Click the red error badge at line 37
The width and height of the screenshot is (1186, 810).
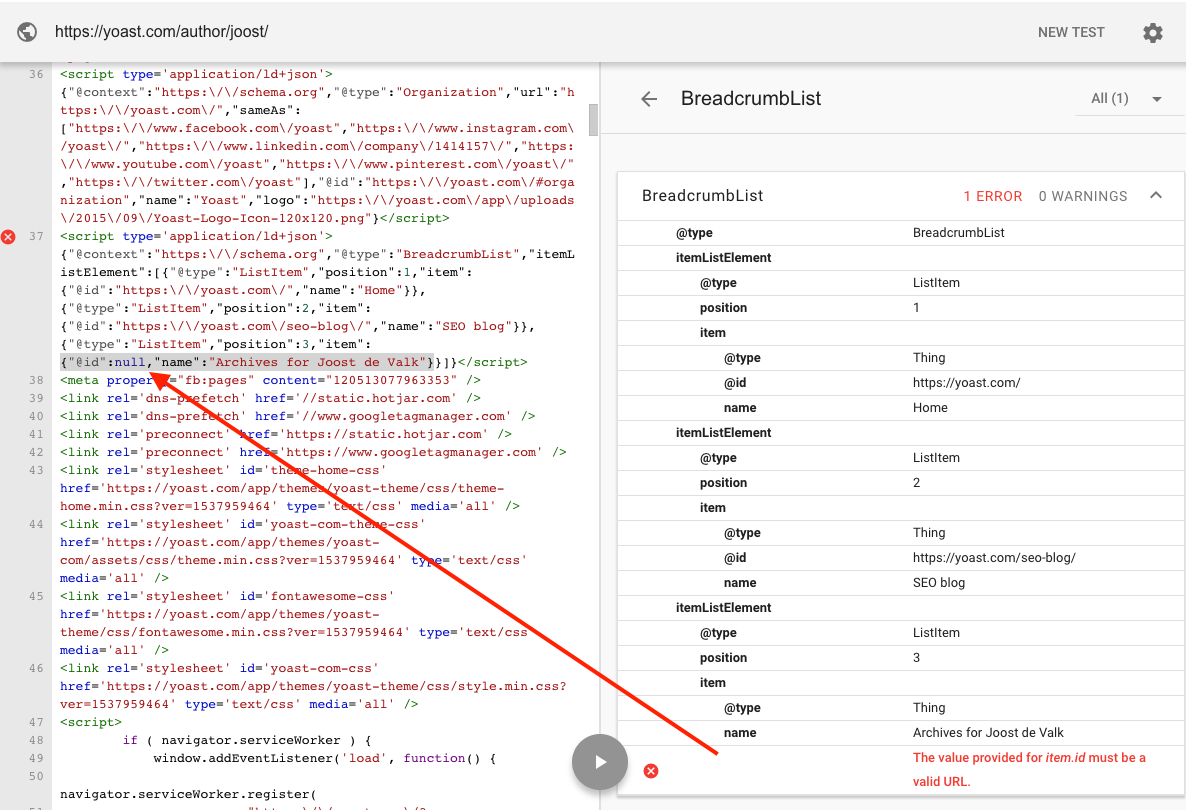9,237
